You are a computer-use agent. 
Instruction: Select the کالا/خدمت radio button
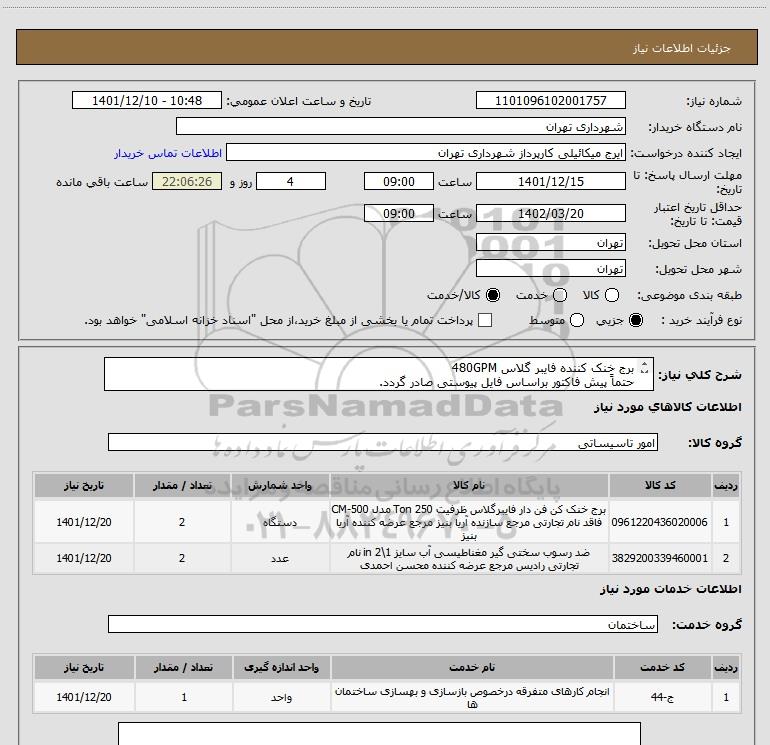point(493,295)
